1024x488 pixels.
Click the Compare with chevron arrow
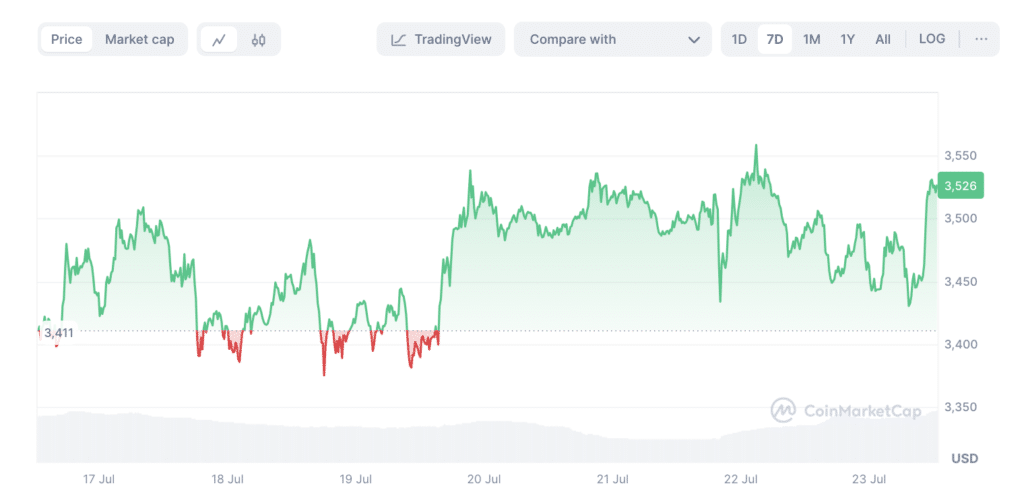tap(694, 40)
